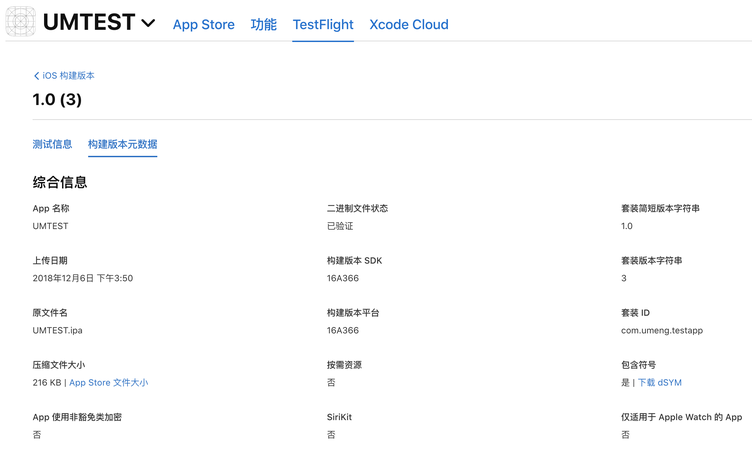Viewport: 752px width, 454px height.
Task: Click the 综合信息 section heading
Action: (x=60, y=182)
